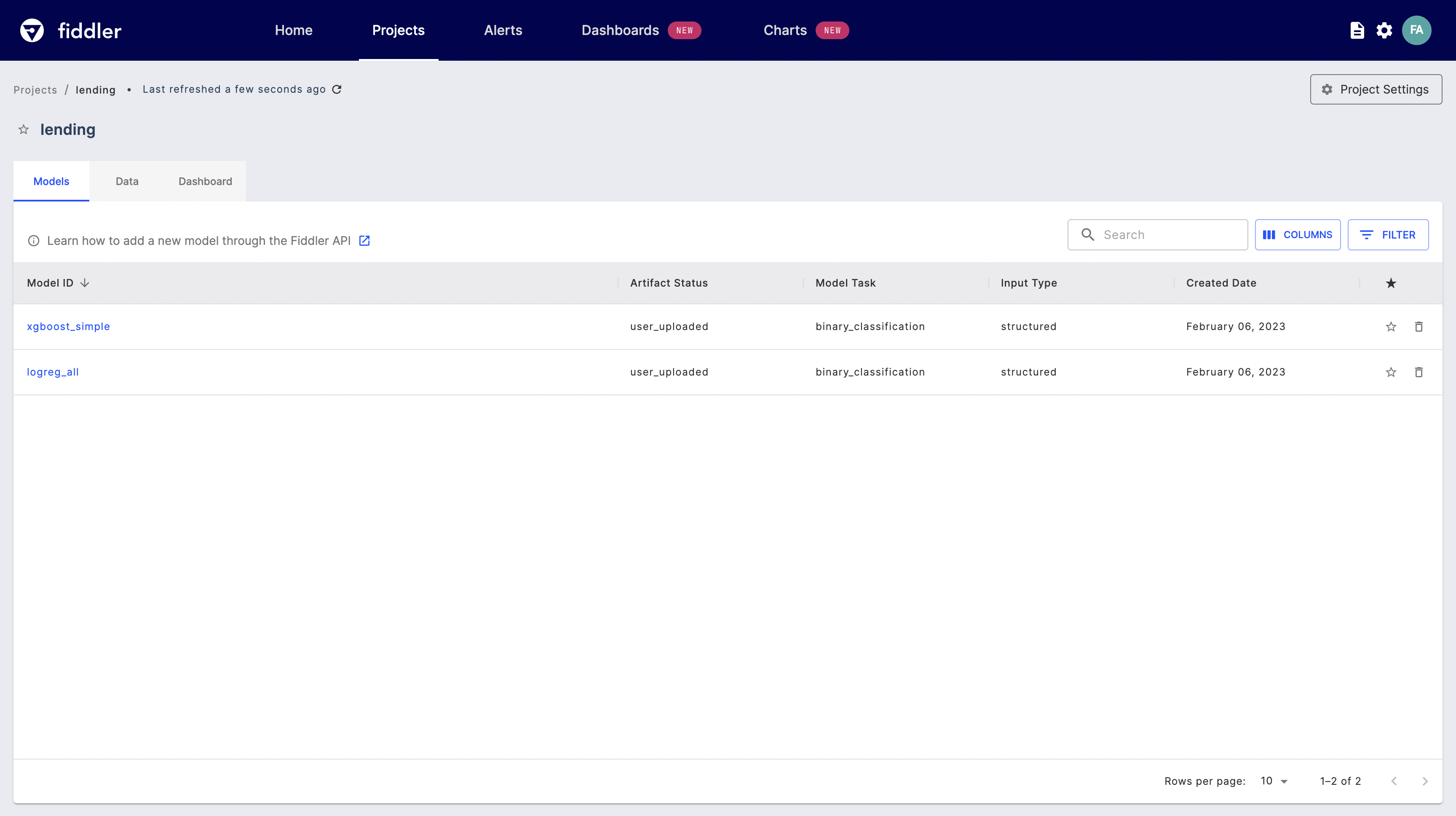Click next page arrow in pagination
Image resolution: width=1456 pixels, height=816 pixels.
click(1424, 781)
